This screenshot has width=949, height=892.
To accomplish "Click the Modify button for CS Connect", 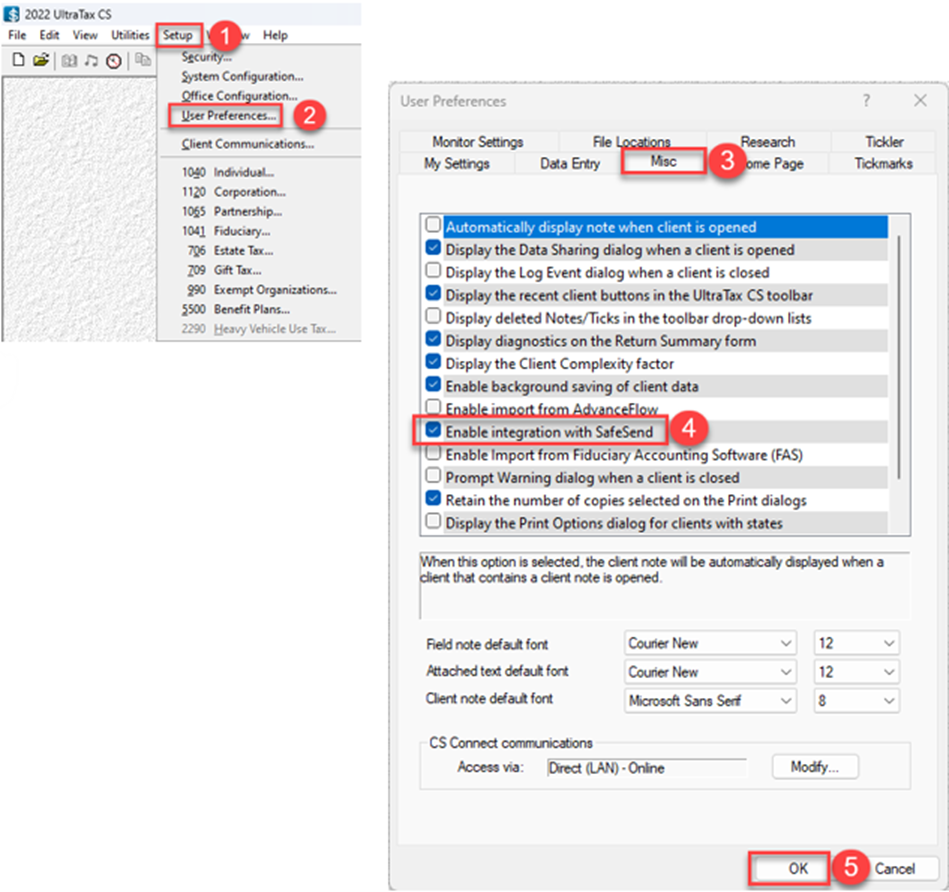I will pos(815,767).
